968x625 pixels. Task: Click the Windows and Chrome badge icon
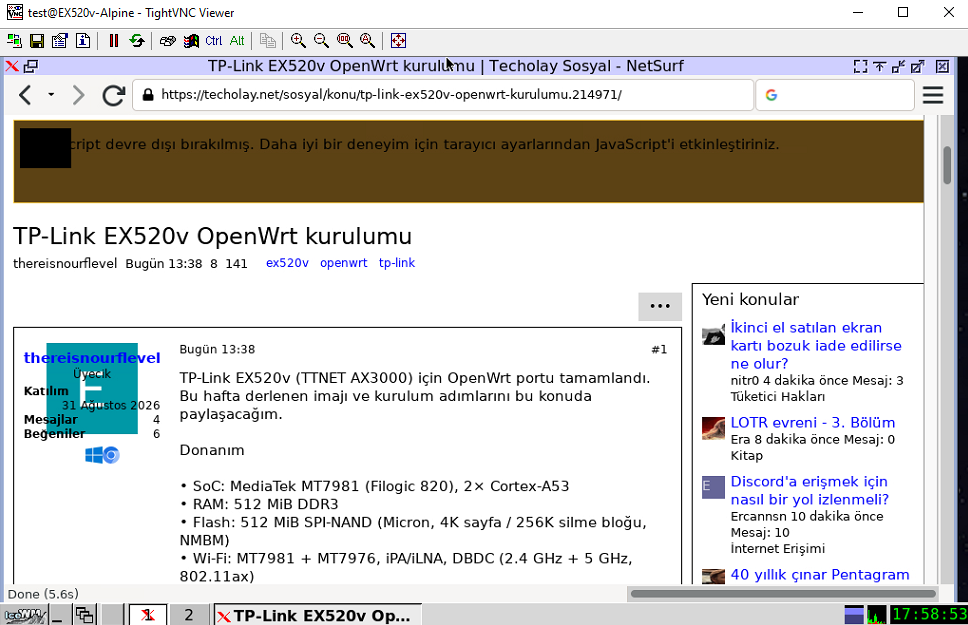(102, 455)
